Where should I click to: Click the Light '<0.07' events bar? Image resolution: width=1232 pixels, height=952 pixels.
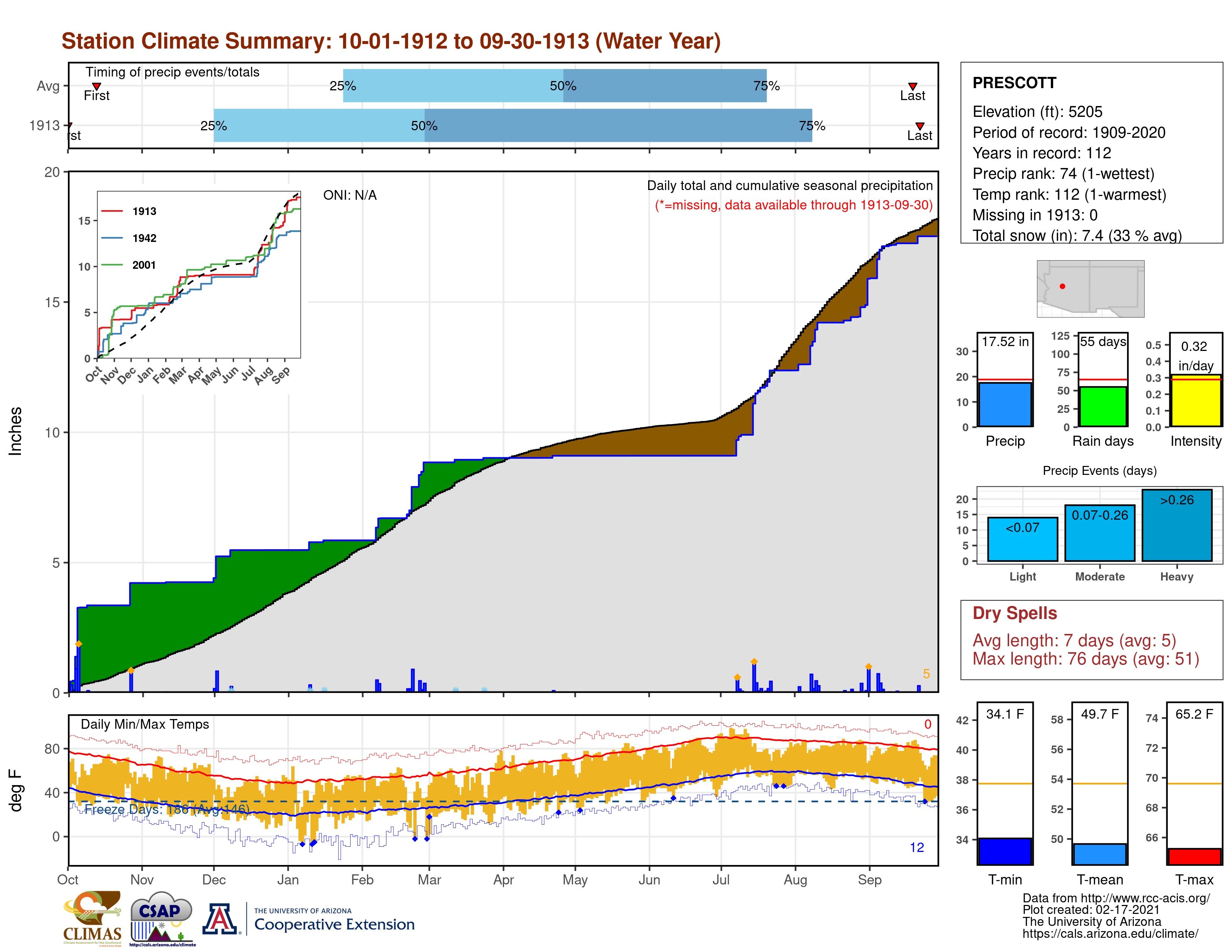1022,539
